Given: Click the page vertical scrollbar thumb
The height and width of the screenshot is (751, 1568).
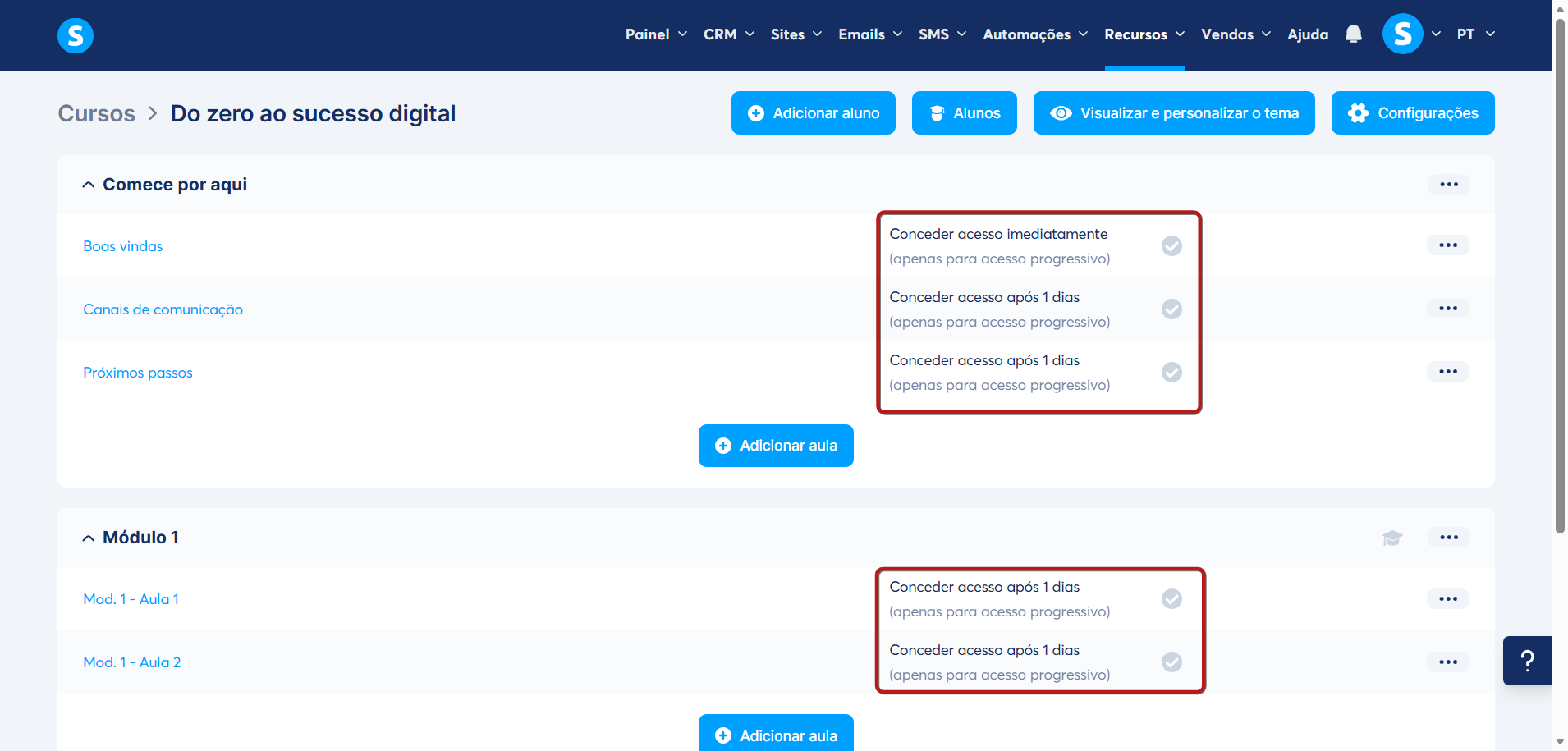Looking at the screenshot, I should (1560, 275).
